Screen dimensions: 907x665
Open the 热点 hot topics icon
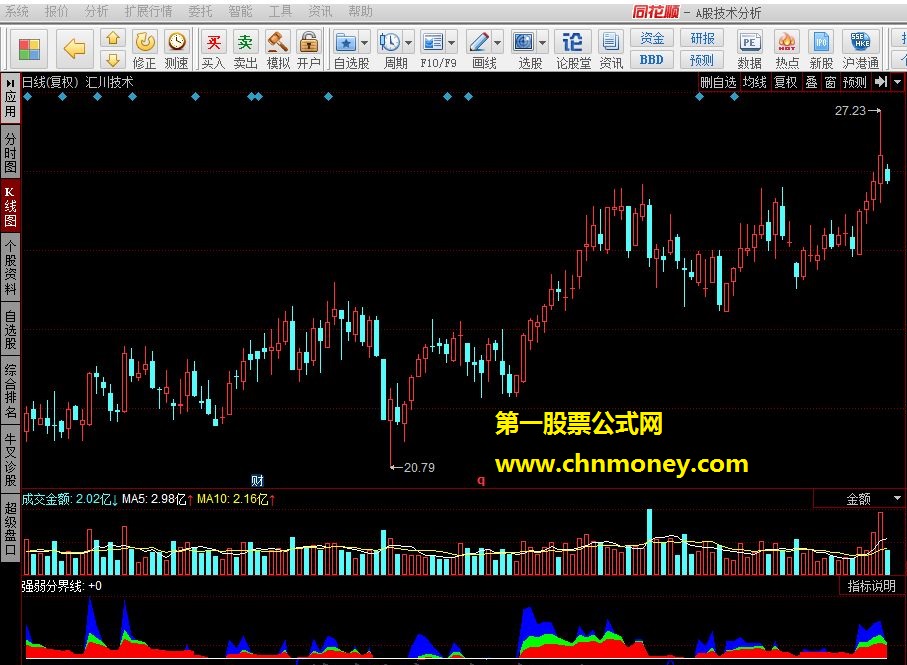coord(787,50)
